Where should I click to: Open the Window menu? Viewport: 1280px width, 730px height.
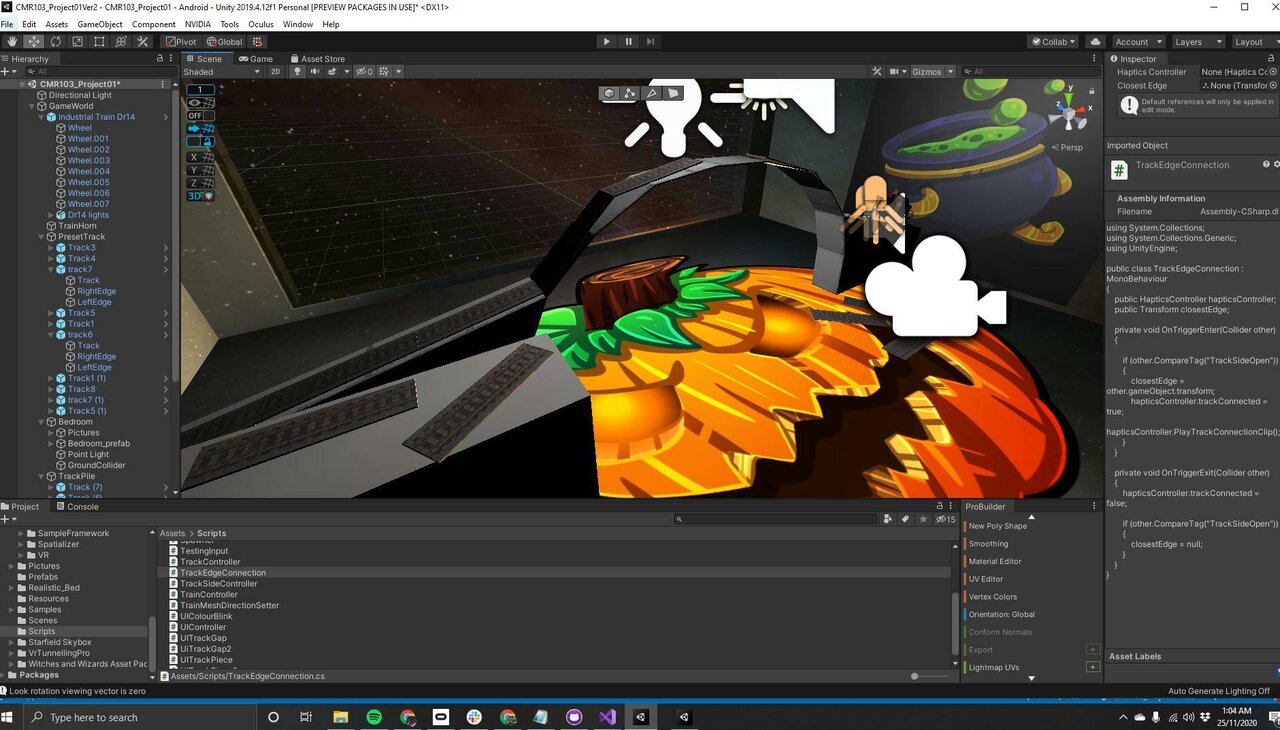[298, 24]
